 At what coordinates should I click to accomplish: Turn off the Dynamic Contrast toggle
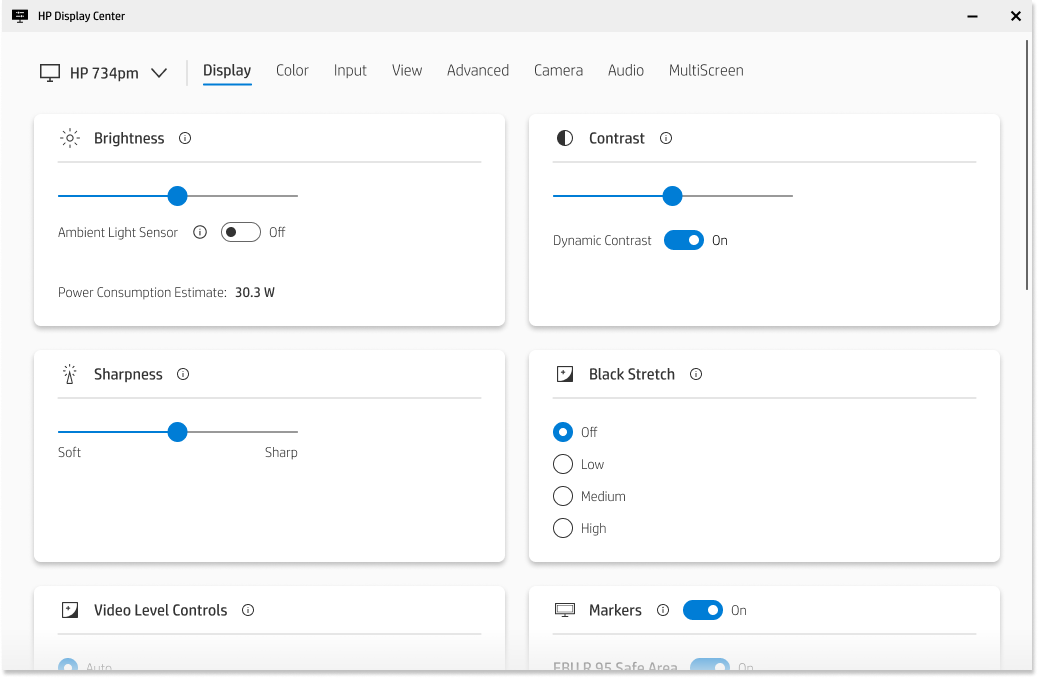pos(684,241)
